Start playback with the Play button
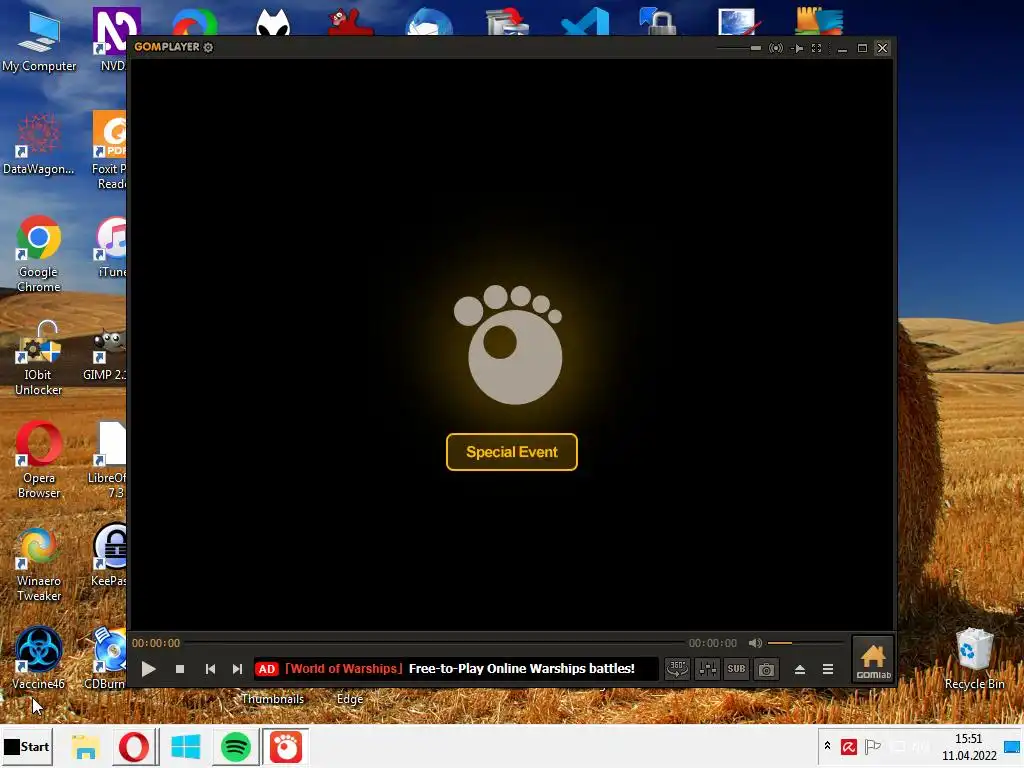 click(x=148, y=669)
